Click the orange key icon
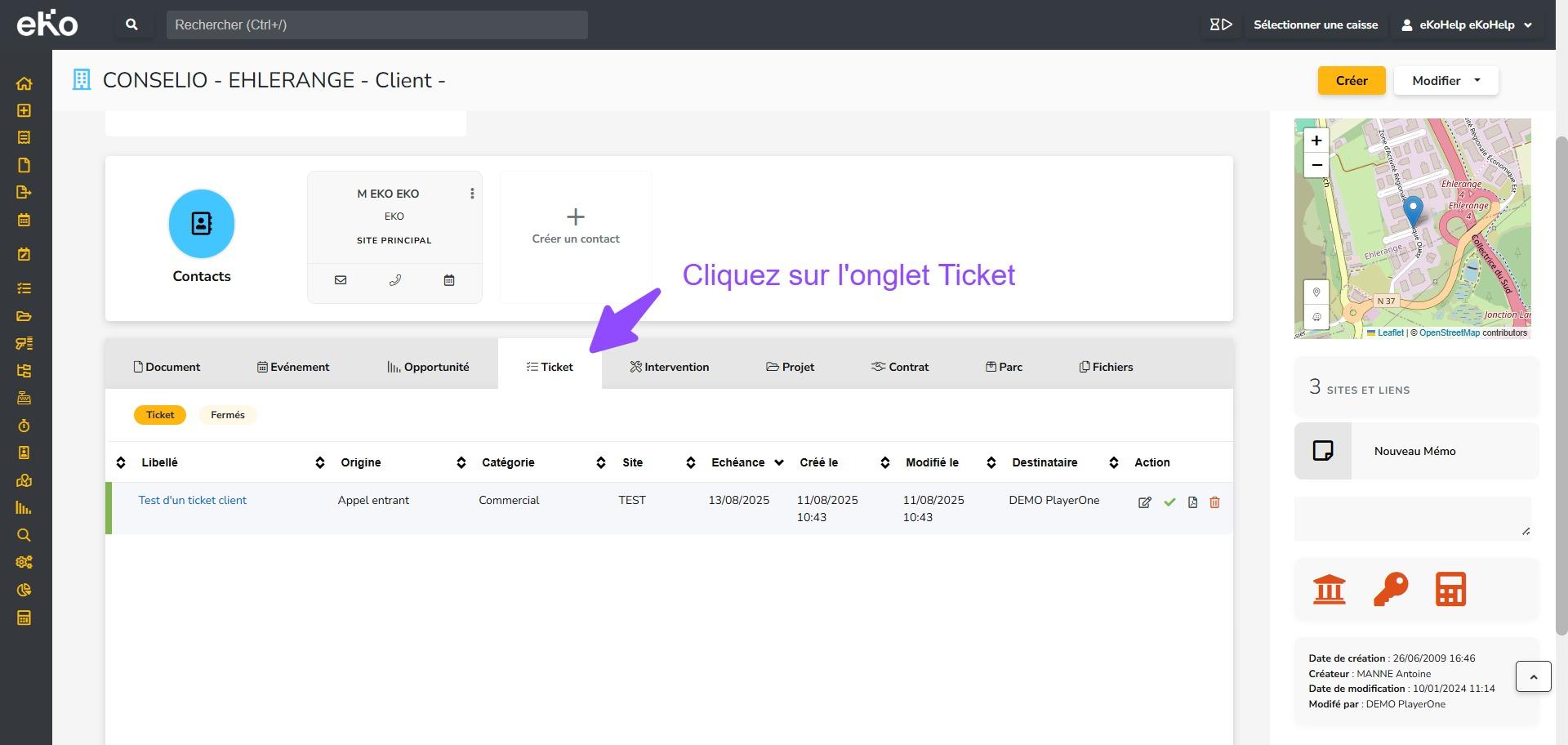This screenshot has height=745, width=1568. point(1390,589)
